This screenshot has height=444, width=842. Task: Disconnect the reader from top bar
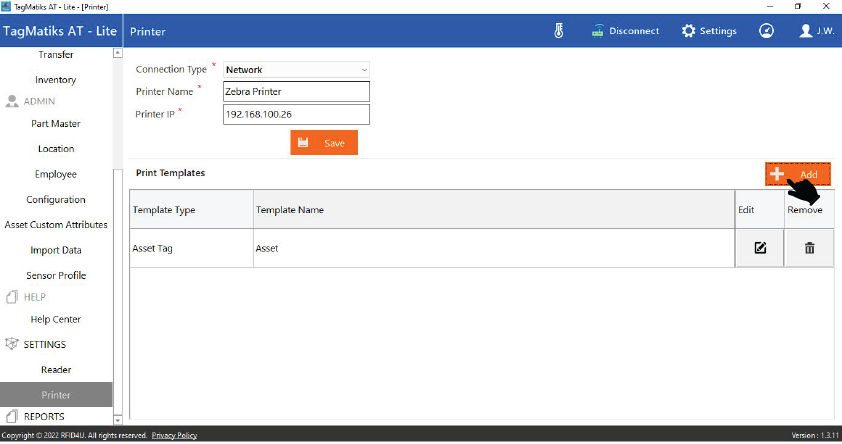[626, 31]
